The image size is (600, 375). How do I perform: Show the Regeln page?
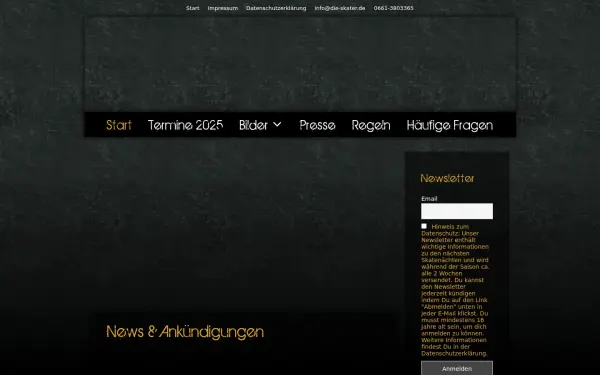pos(371,125)
